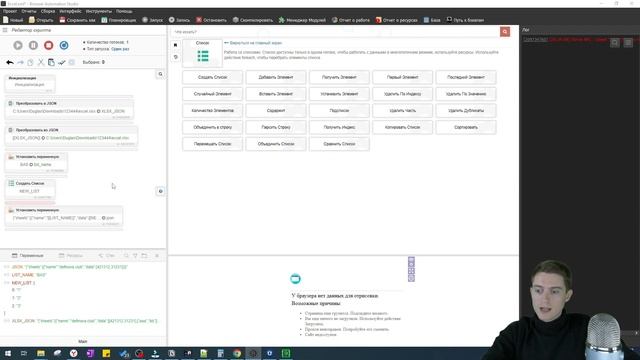
Task: Click the Получить Элемент action button
Action: coord(339,77)
